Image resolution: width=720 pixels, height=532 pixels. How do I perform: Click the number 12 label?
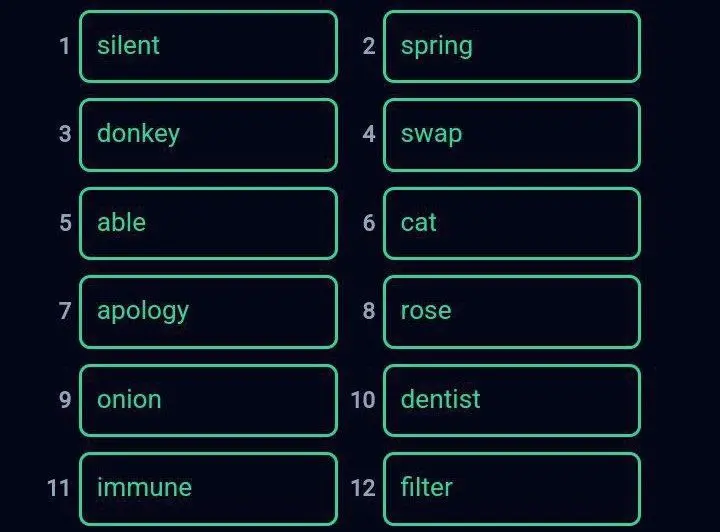[x=363, y=488]
